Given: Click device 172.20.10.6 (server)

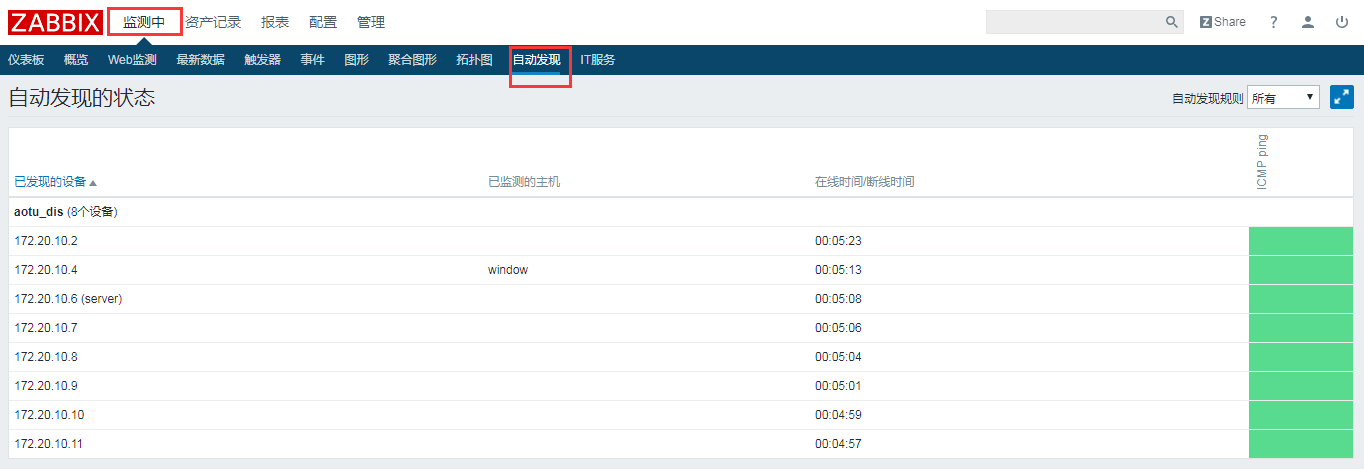Looking at the screenshot, I should [x=68, y=299].
